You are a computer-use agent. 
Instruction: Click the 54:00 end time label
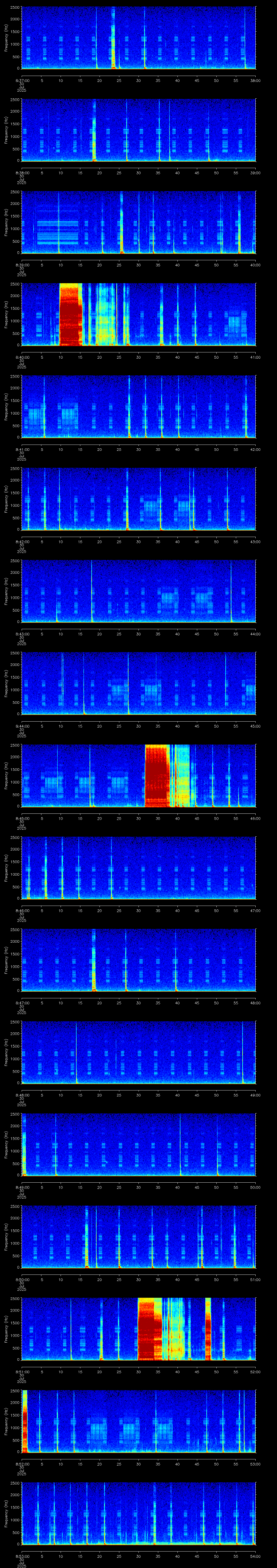tap(255, 1556)
